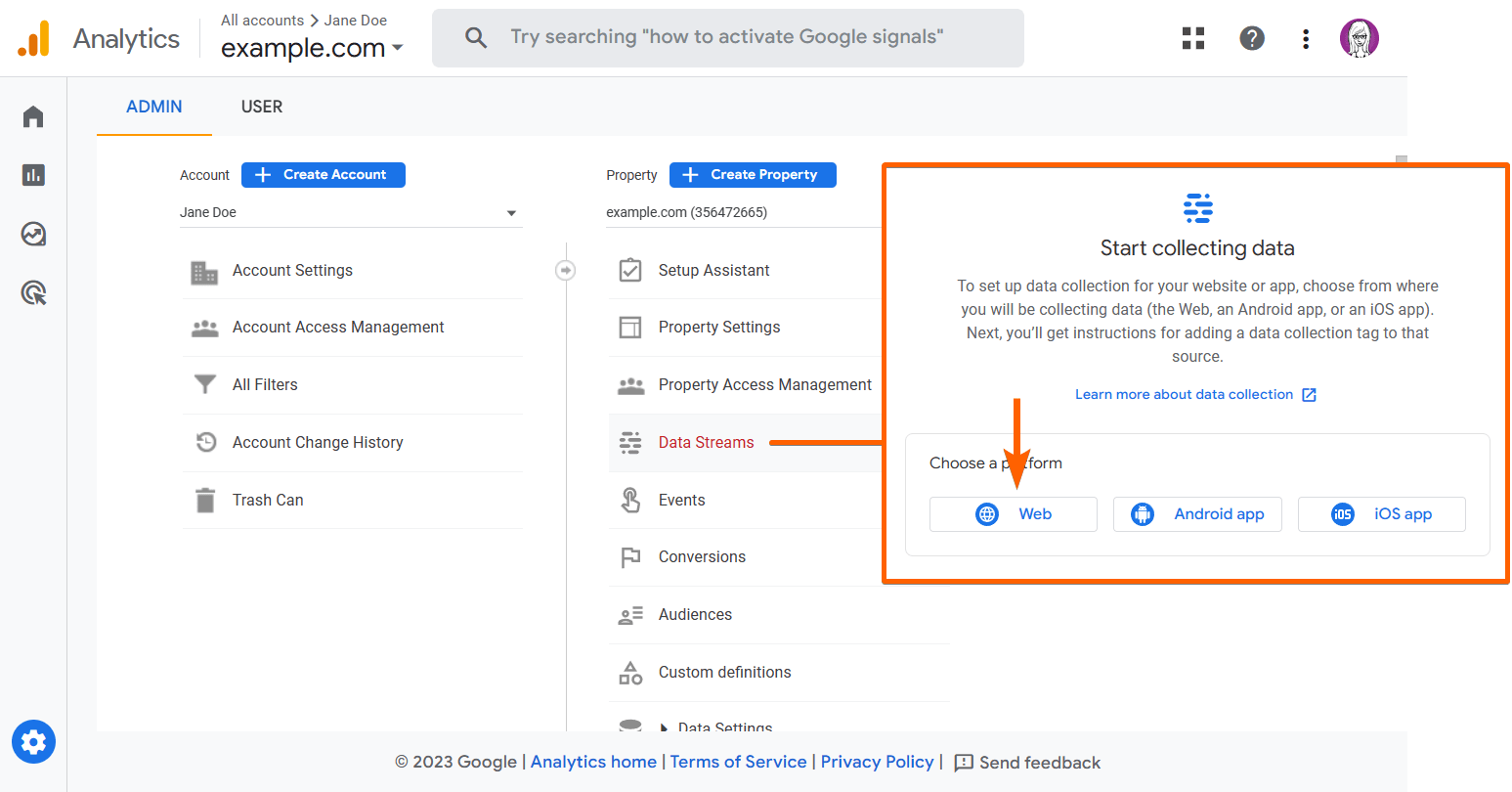Open the Reports bar chart icon

point(33,175)
